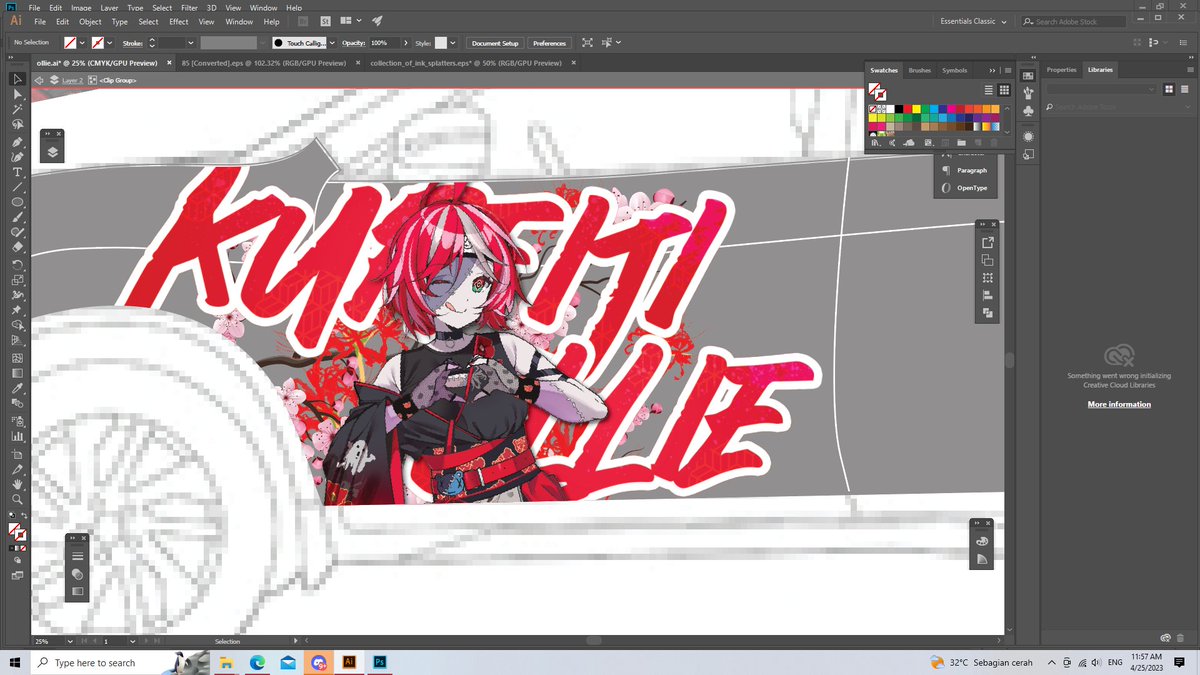The image size is (1200, 675).
Task: Expand the Opacity slider arrow
Action: click(405, 43)
